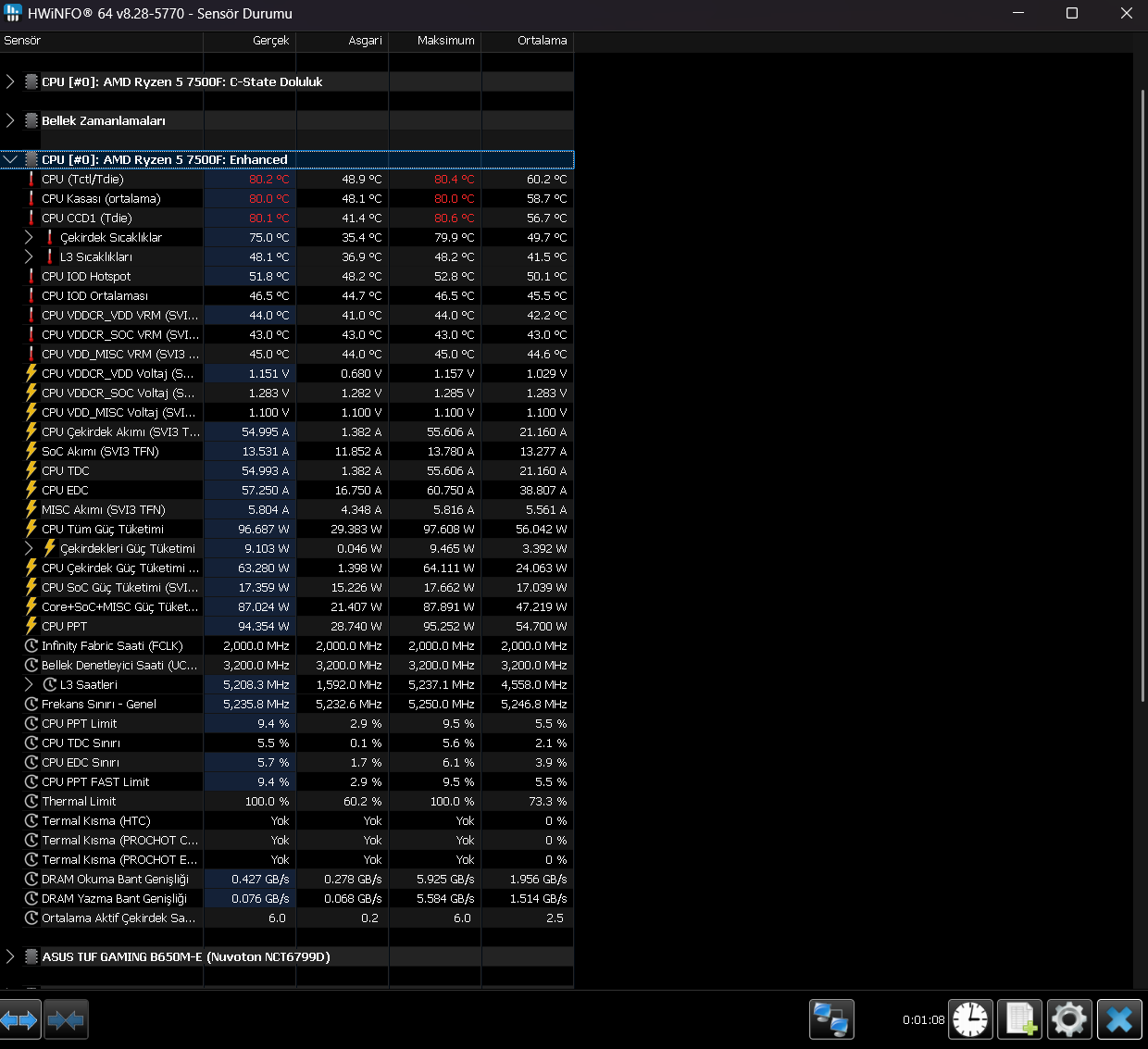Select the CPU IOD Ortalaması row

287,296
